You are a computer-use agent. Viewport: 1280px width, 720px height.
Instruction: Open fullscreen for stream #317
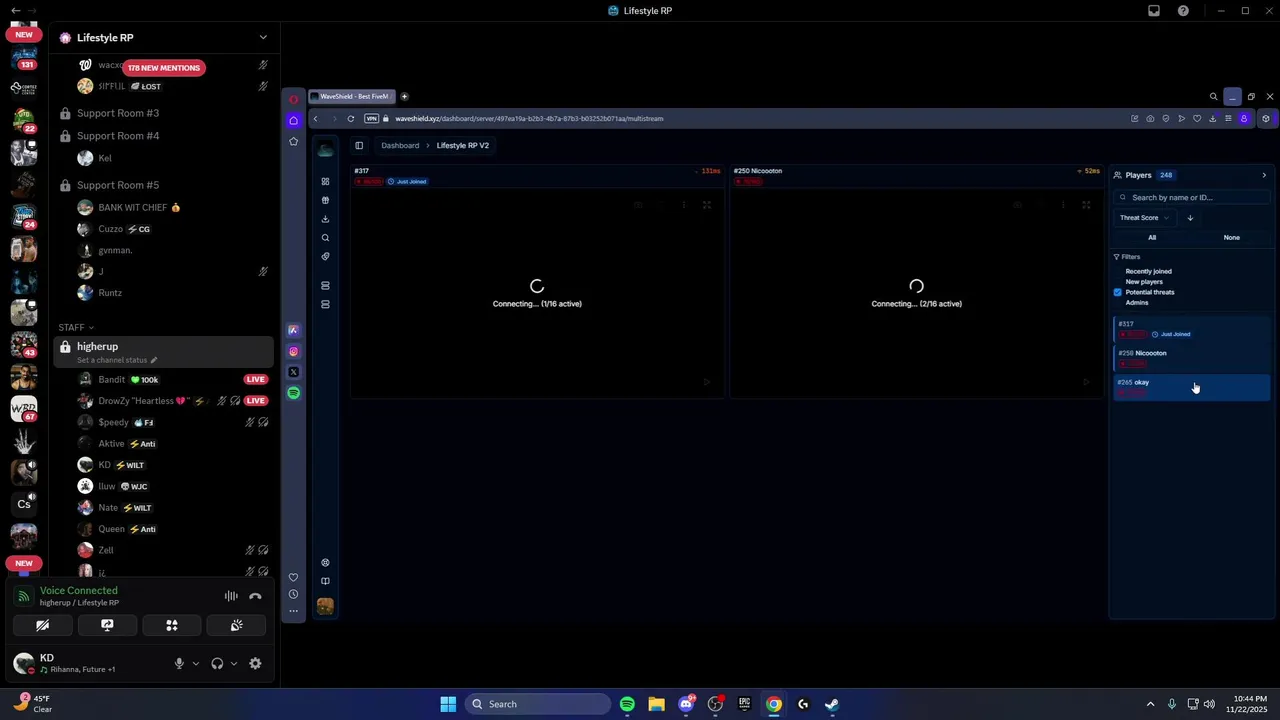[x=707, y=205]
